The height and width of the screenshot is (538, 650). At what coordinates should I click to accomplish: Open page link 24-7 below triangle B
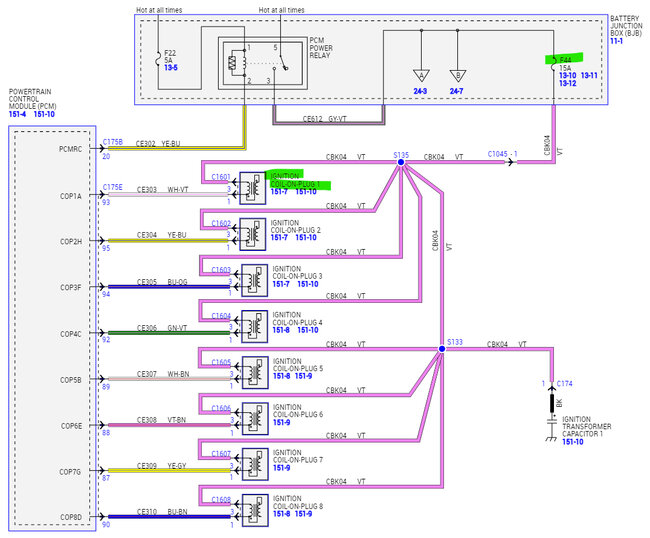[x=456, y=91]
